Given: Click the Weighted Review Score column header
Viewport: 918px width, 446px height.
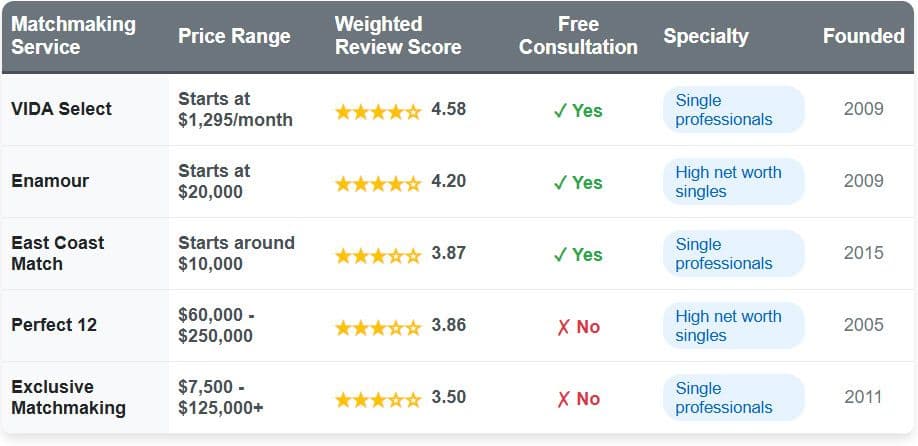Looking at the screenshot, I should click(x=398, y=36).
